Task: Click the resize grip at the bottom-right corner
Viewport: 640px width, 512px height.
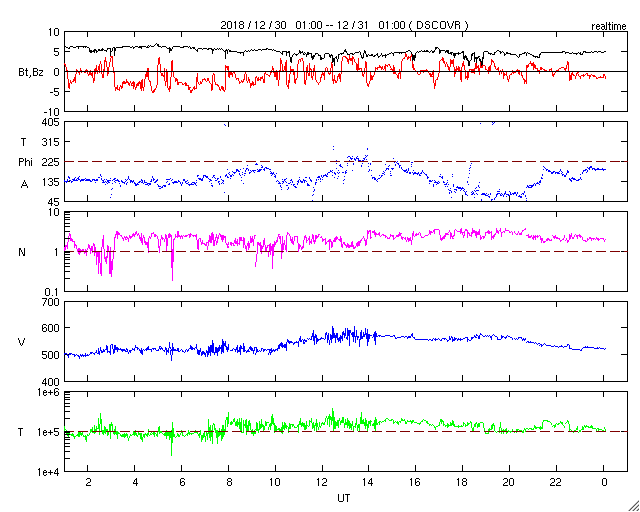Action: coord(633,506)
